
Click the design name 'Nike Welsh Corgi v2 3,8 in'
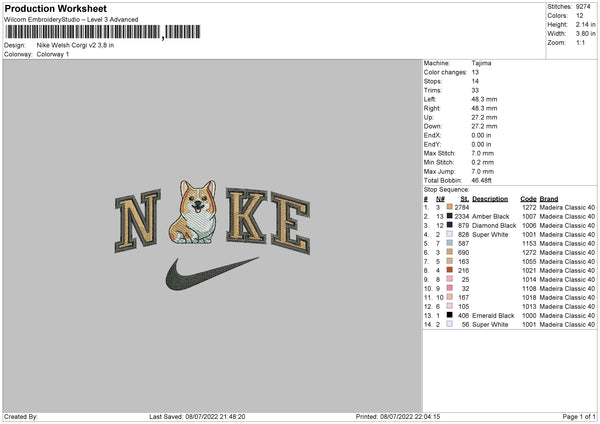pos(75,45)
